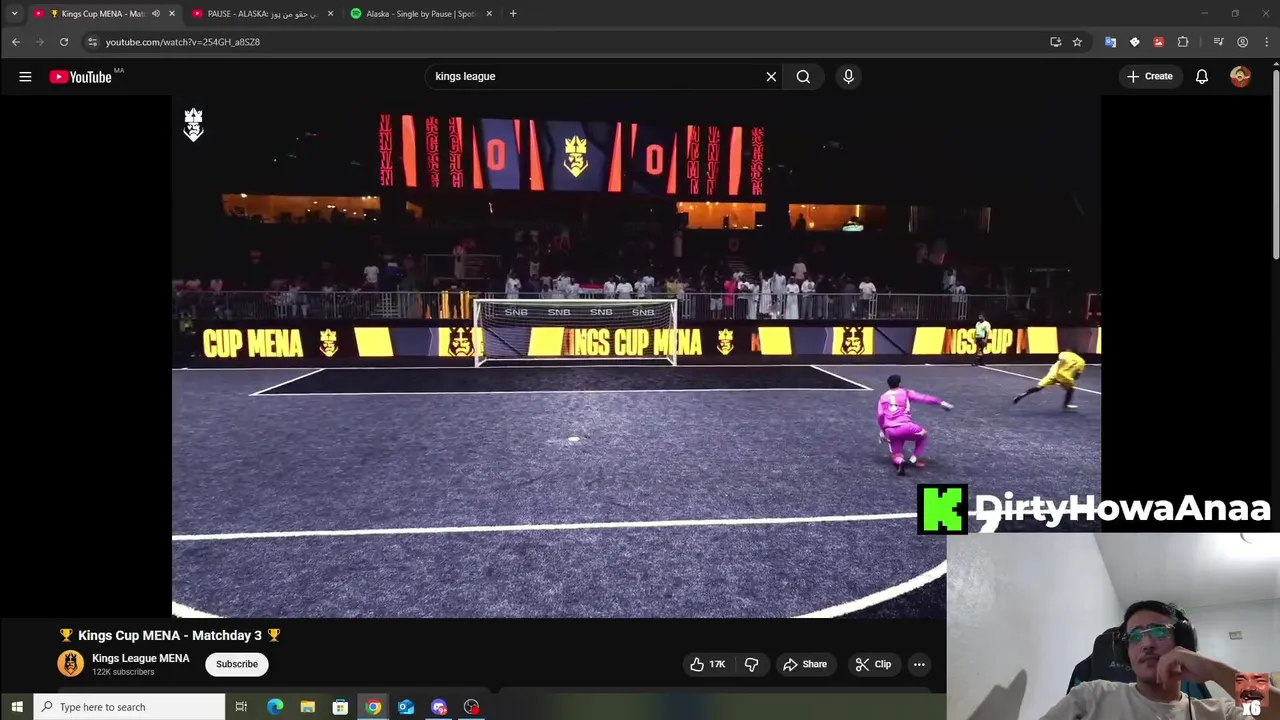Close the Kings Cup MENA tab

172,13
